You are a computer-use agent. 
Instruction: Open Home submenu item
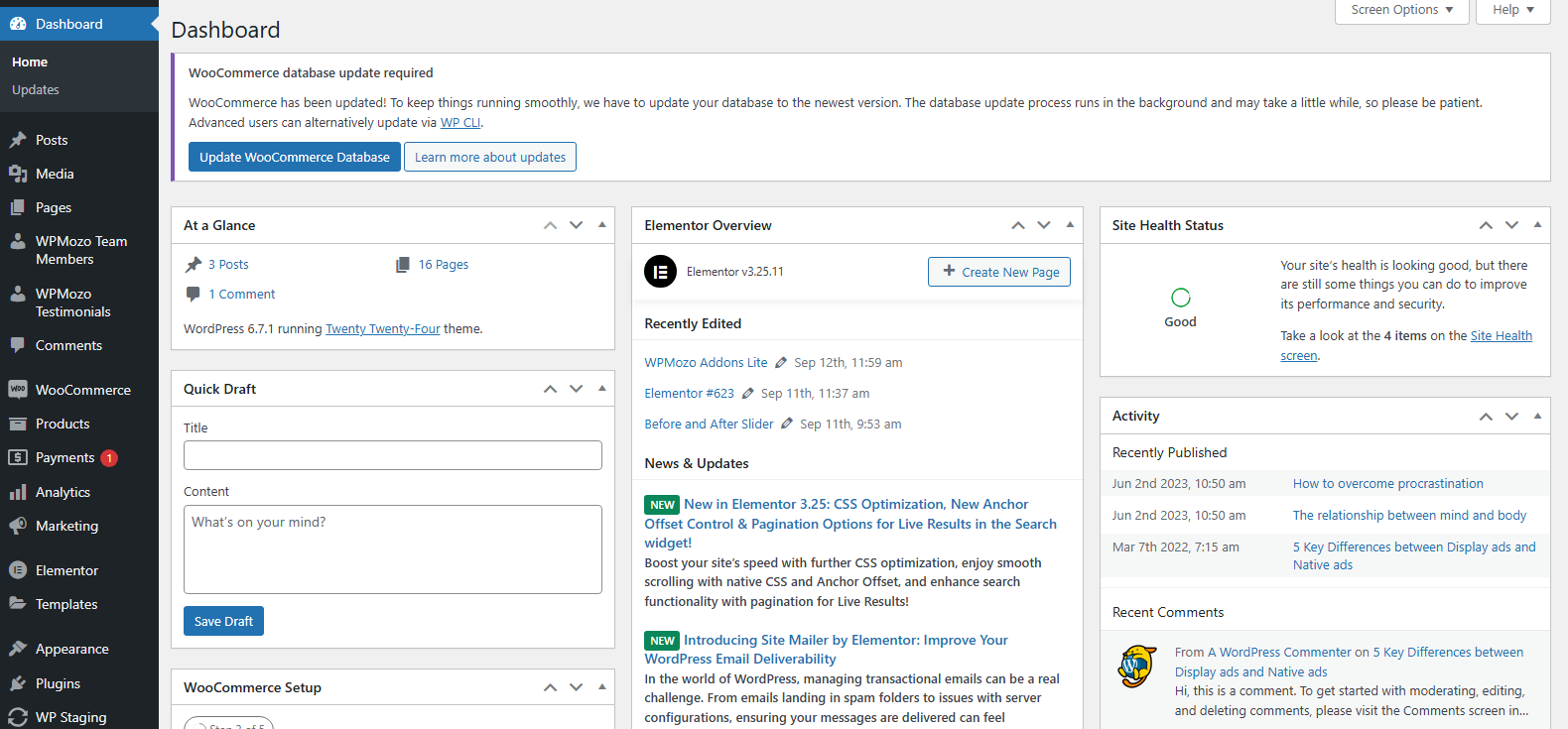pyautogui.click(x=30, y=61)
